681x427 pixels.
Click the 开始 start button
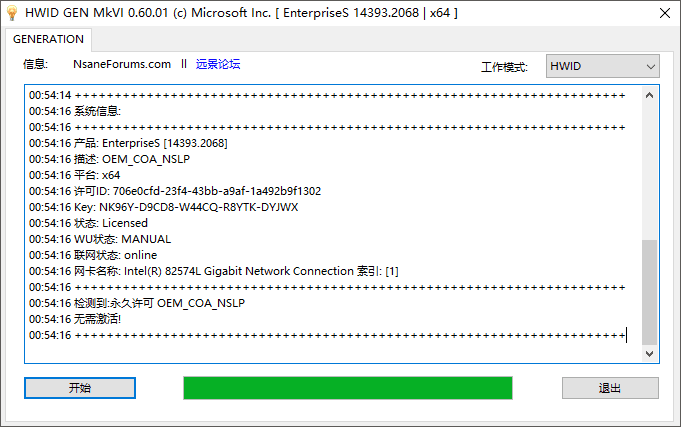coord(80,388)
